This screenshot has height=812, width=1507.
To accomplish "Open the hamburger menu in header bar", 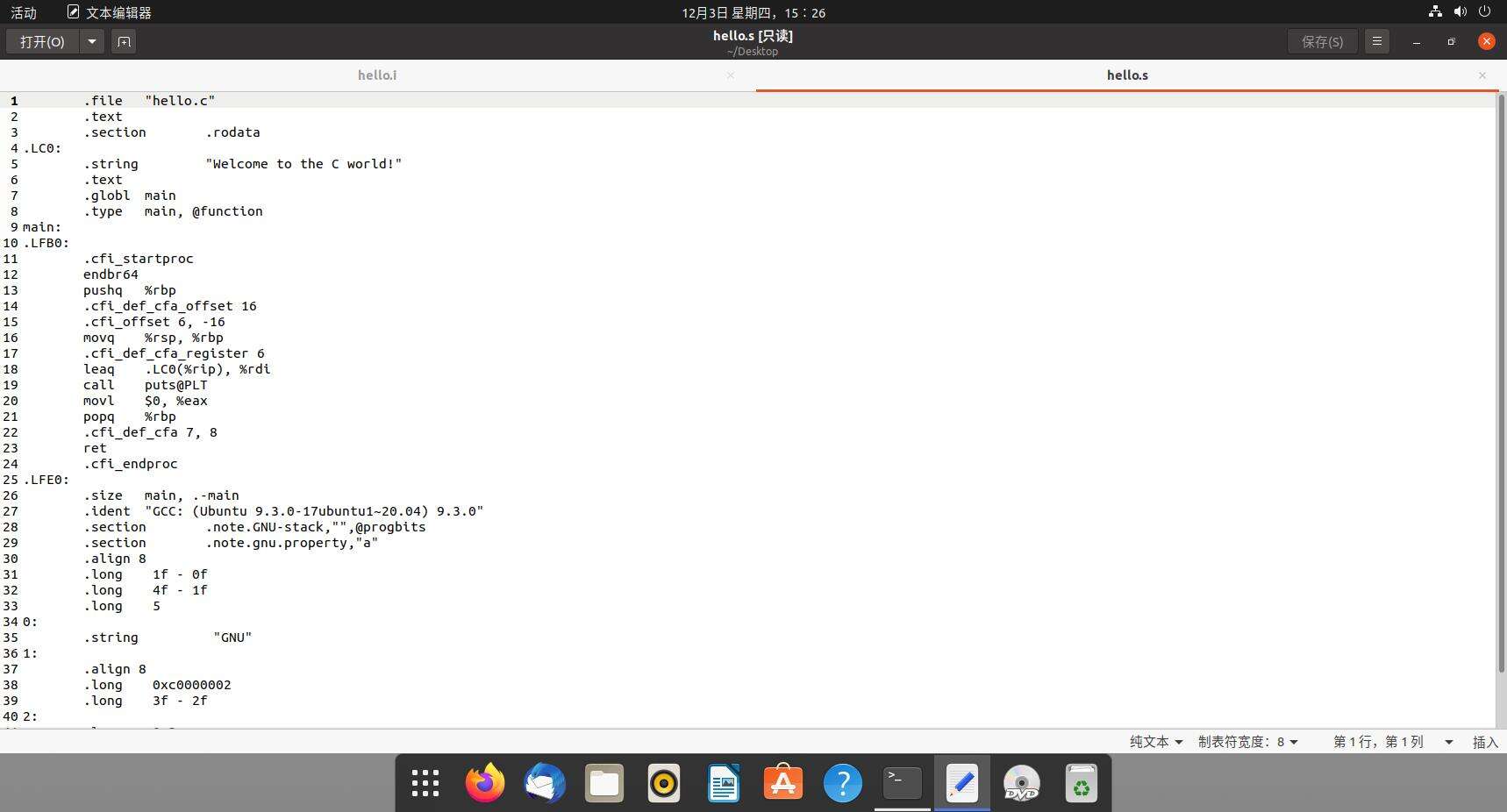I will pos(1377,41).
